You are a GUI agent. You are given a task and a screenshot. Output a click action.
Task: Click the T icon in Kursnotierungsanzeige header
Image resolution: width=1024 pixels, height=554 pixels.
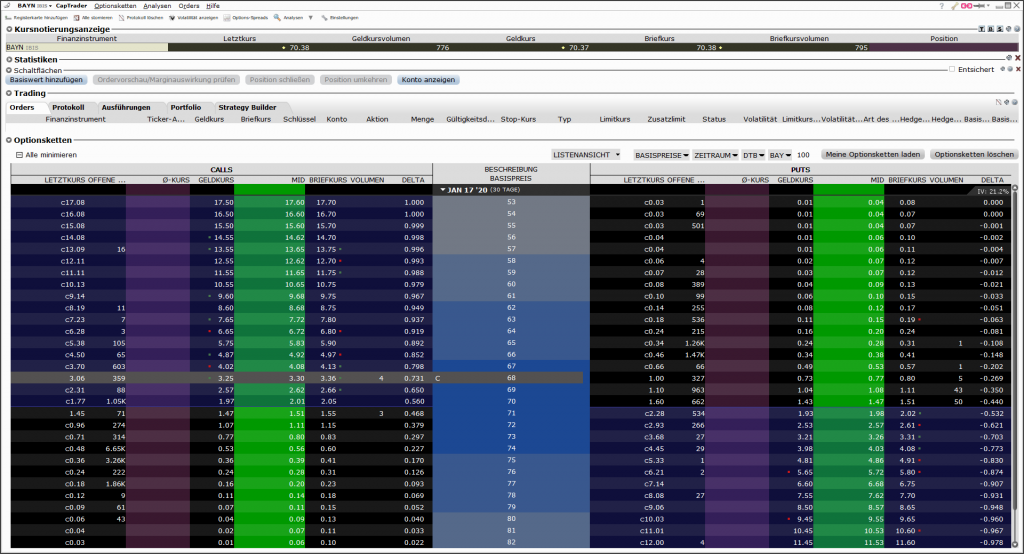(982, 29)
